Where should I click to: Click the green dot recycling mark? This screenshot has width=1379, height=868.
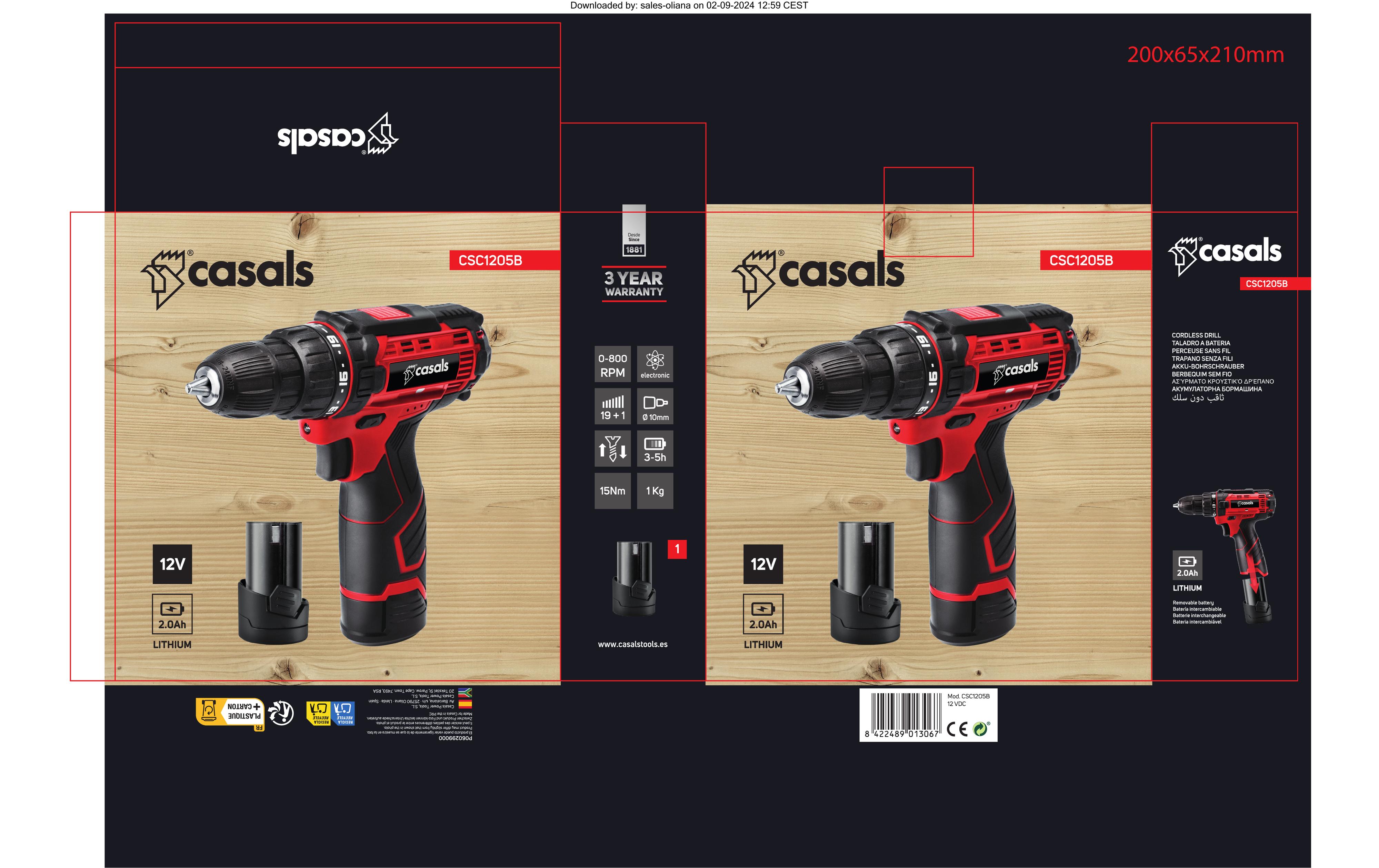tap(981, 728)
